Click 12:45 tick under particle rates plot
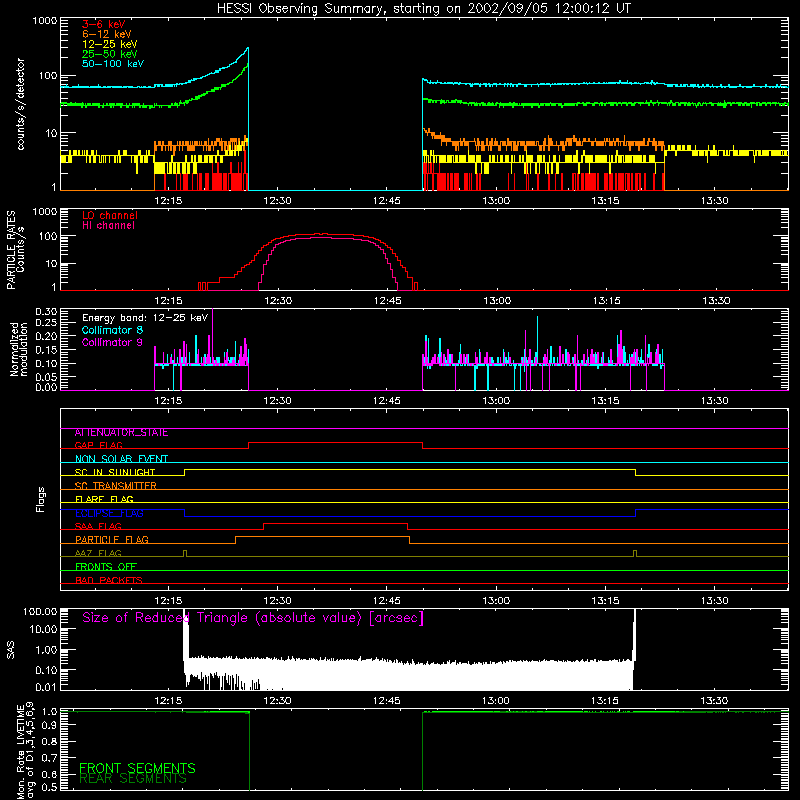The height and width of the screenshot is (800, 800). coord(387,301)
